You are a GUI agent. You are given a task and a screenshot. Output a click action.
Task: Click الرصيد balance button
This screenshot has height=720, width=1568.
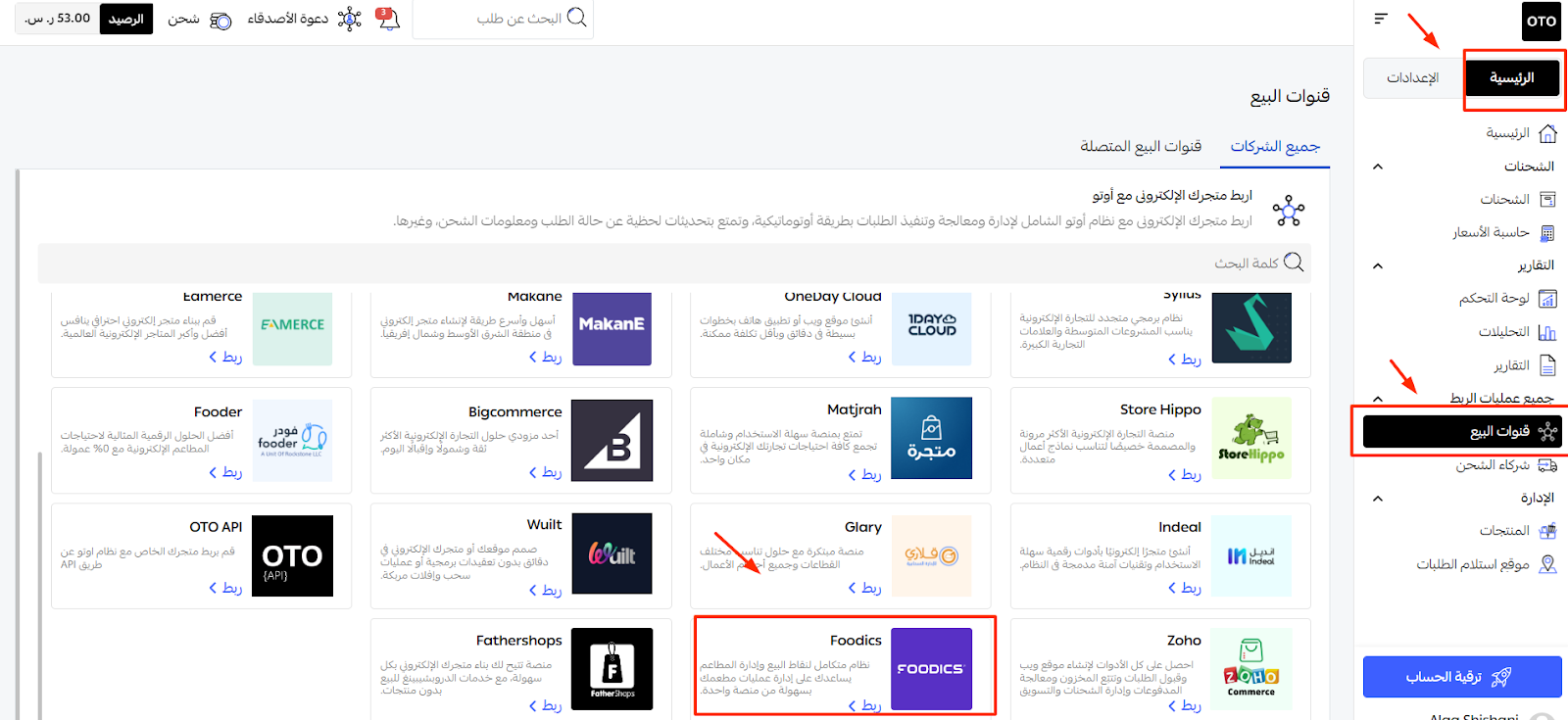coord(126,19)
